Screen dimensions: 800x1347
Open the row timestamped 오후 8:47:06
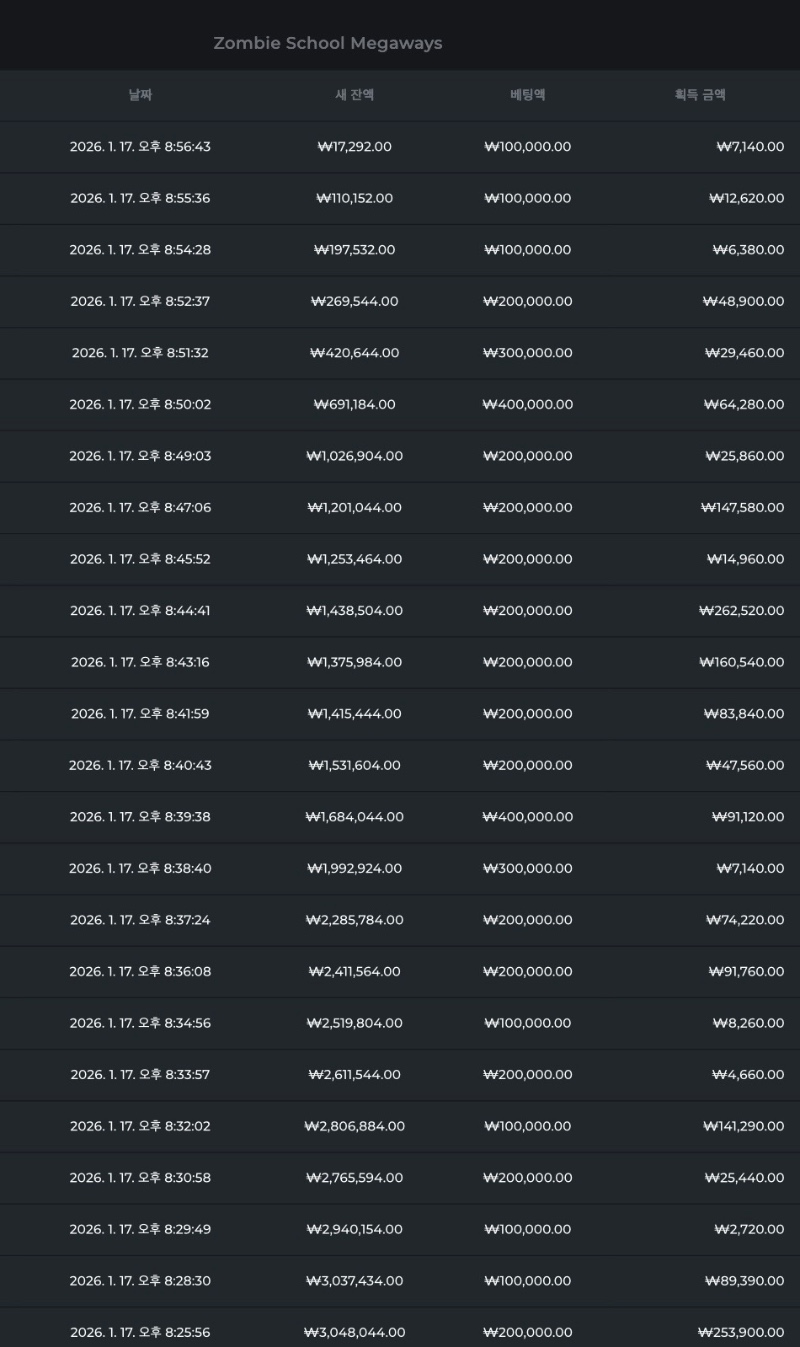(x=140, y=508)
